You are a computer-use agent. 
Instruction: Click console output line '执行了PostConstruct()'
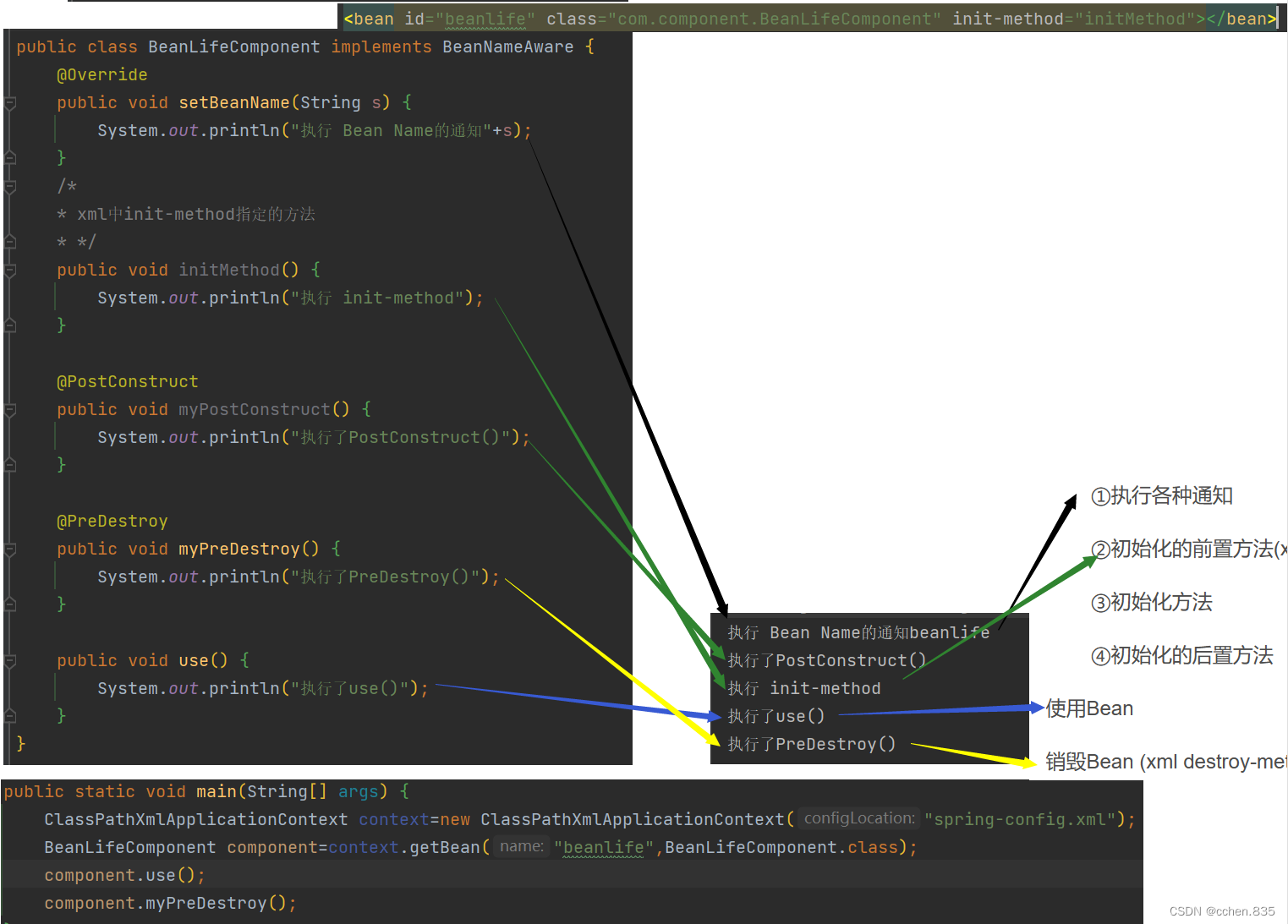[827, 661]
